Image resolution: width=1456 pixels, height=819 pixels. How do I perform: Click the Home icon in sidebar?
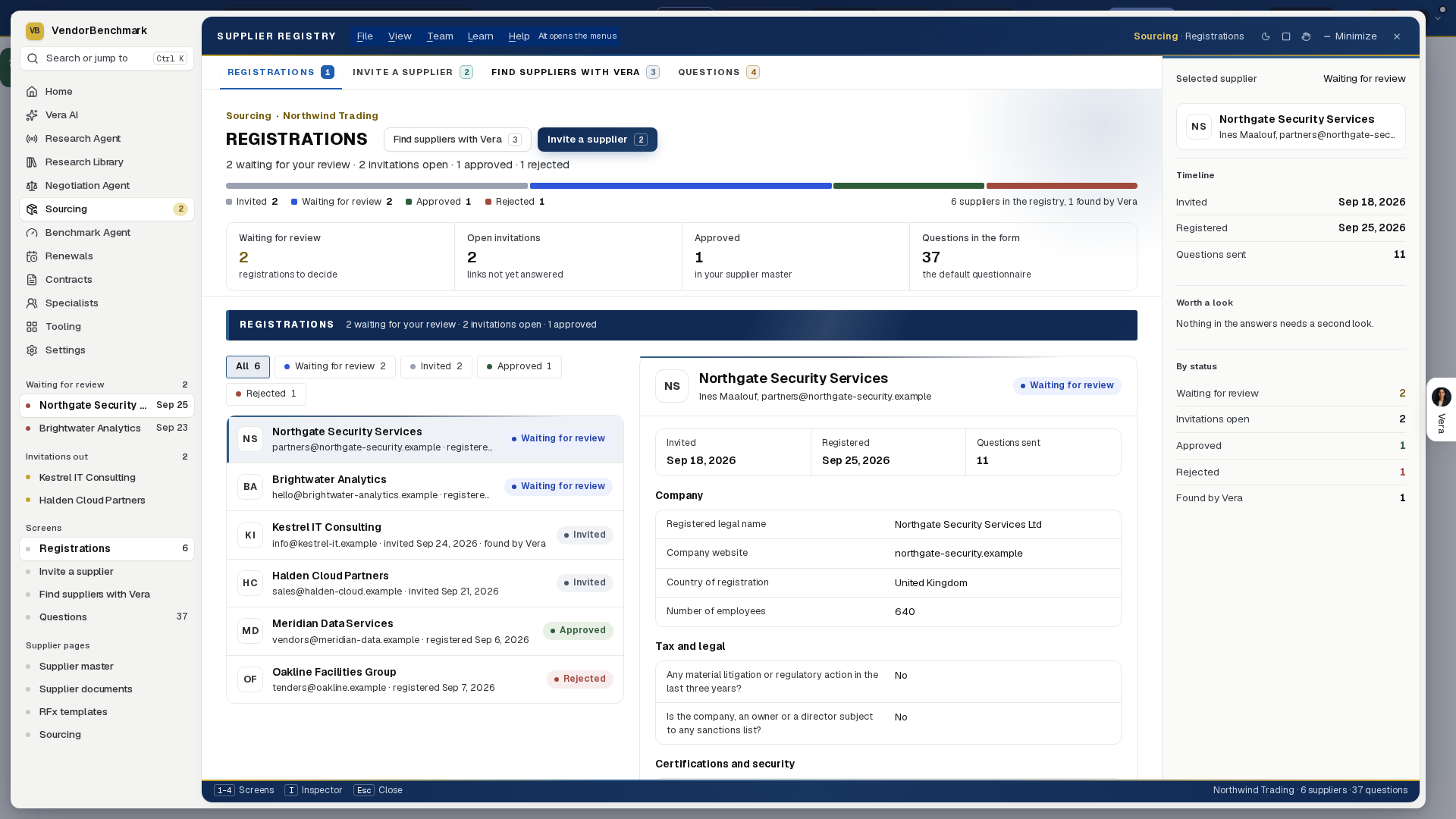coord(32,92)
